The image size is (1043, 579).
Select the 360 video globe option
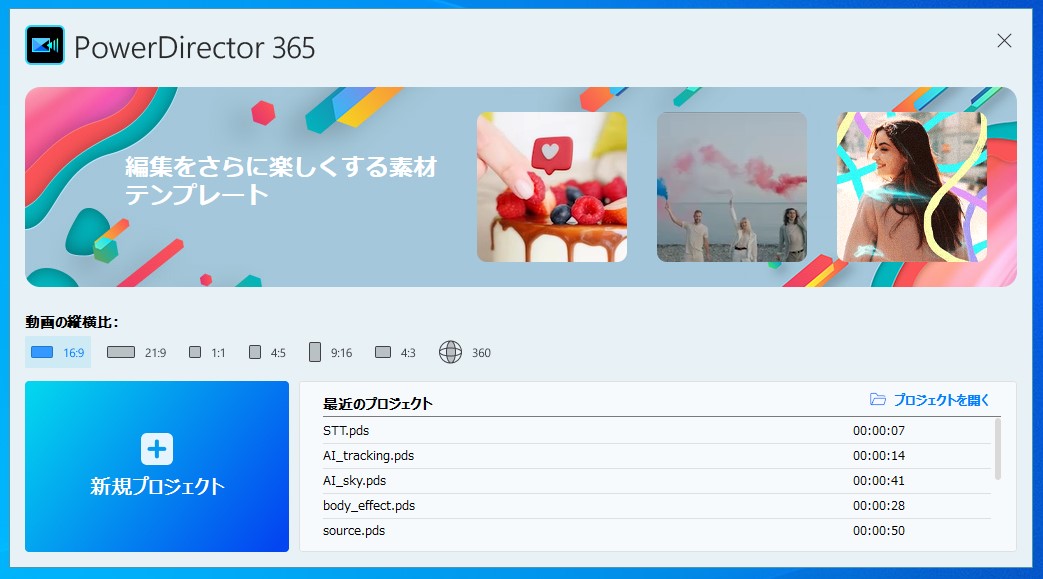point(465,353)
